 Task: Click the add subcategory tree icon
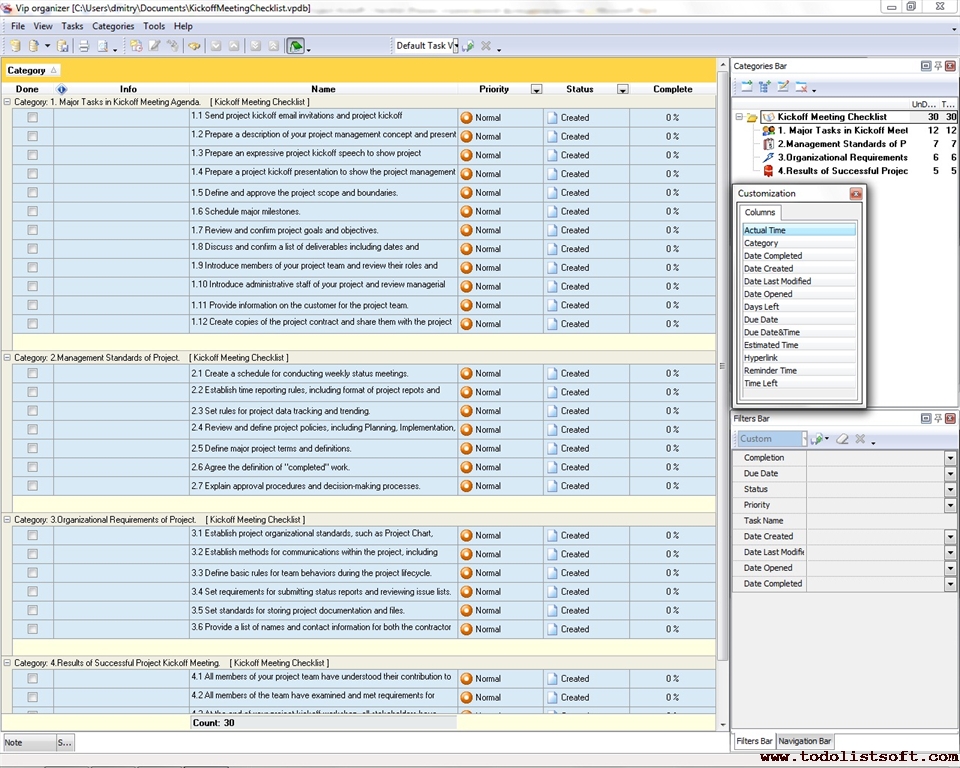(765, 88)
